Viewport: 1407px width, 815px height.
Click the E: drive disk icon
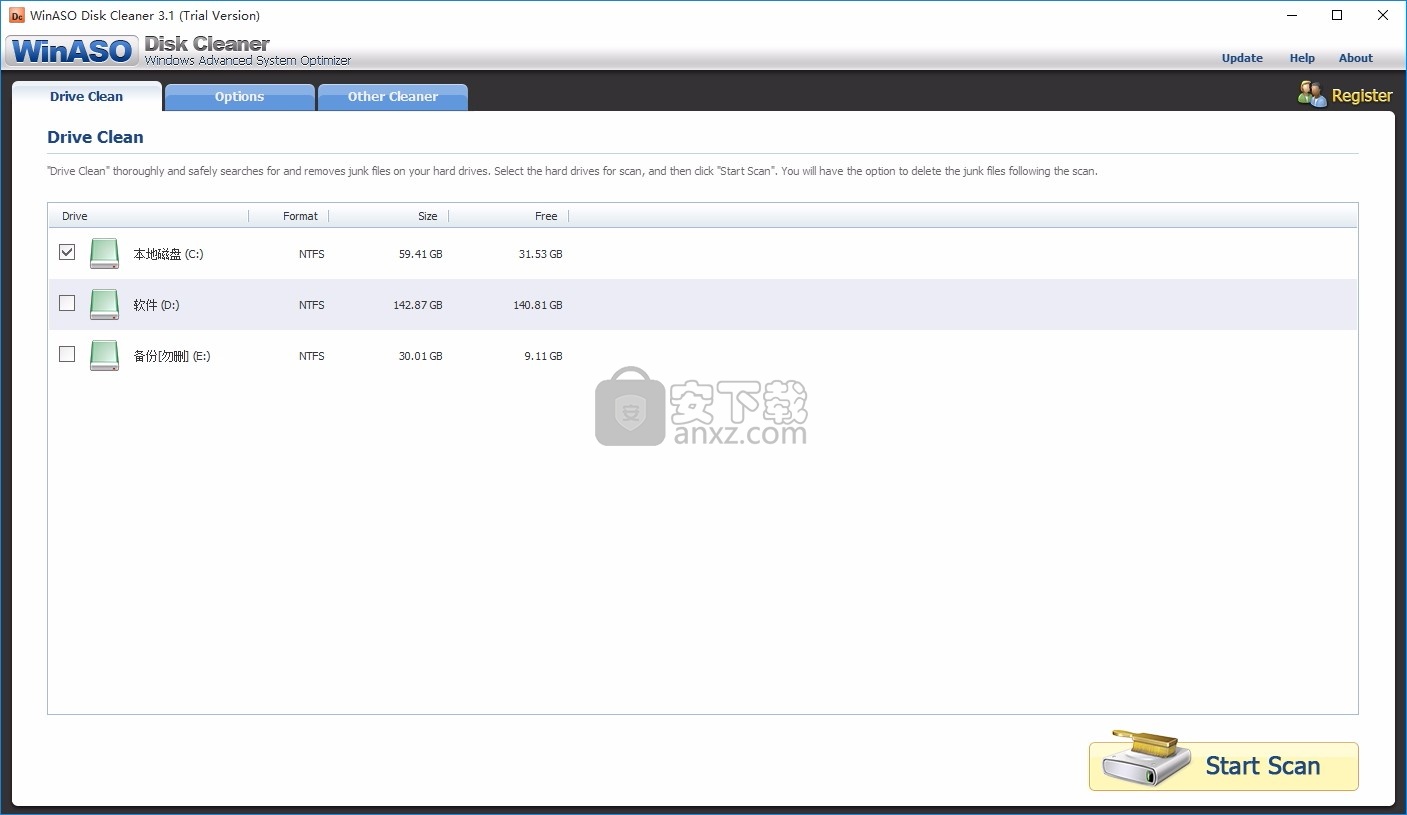[104, 355]
